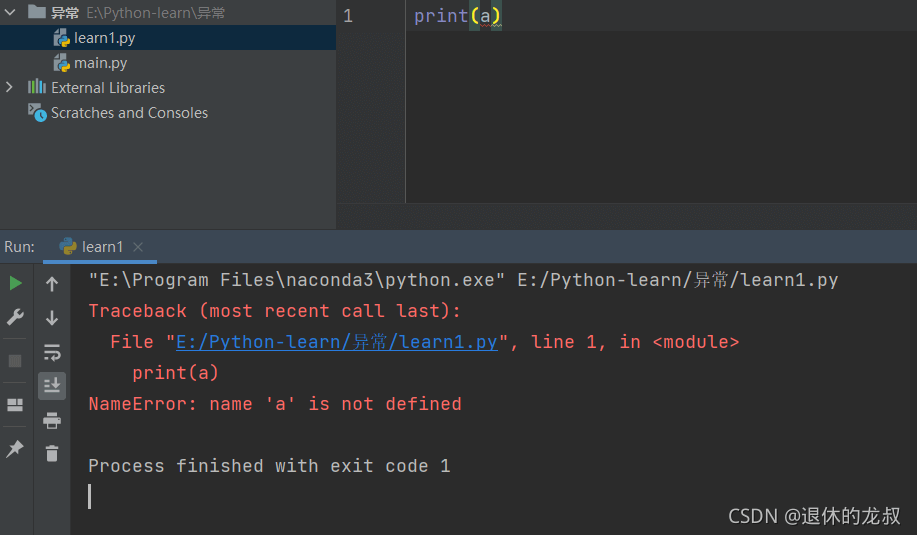This screenshot has width=917, height=535.
Task: Click the Up the stack trace arrow
Action: (x=52, y=284)
